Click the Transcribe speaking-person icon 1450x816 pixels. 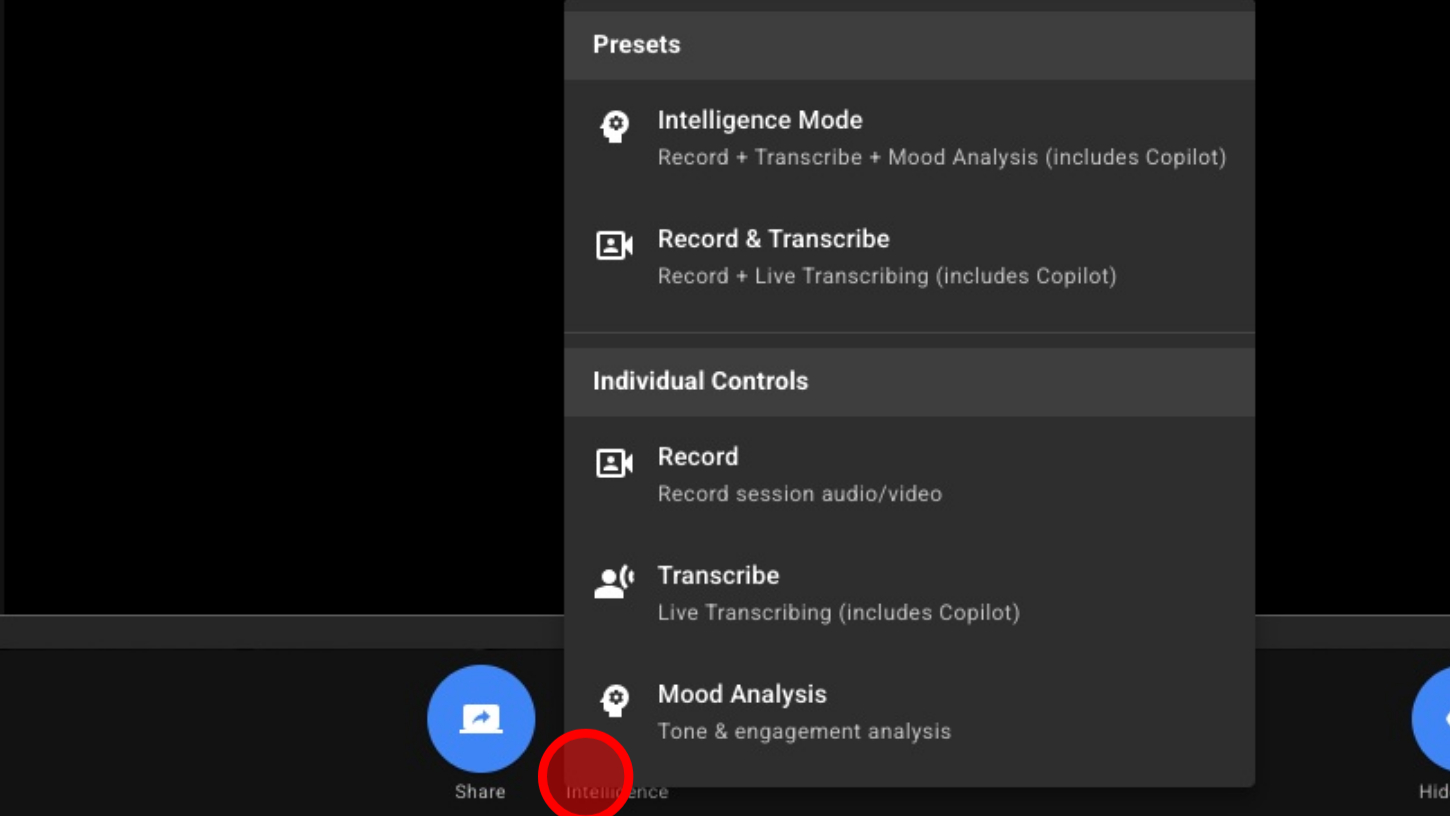coord(614,582)
